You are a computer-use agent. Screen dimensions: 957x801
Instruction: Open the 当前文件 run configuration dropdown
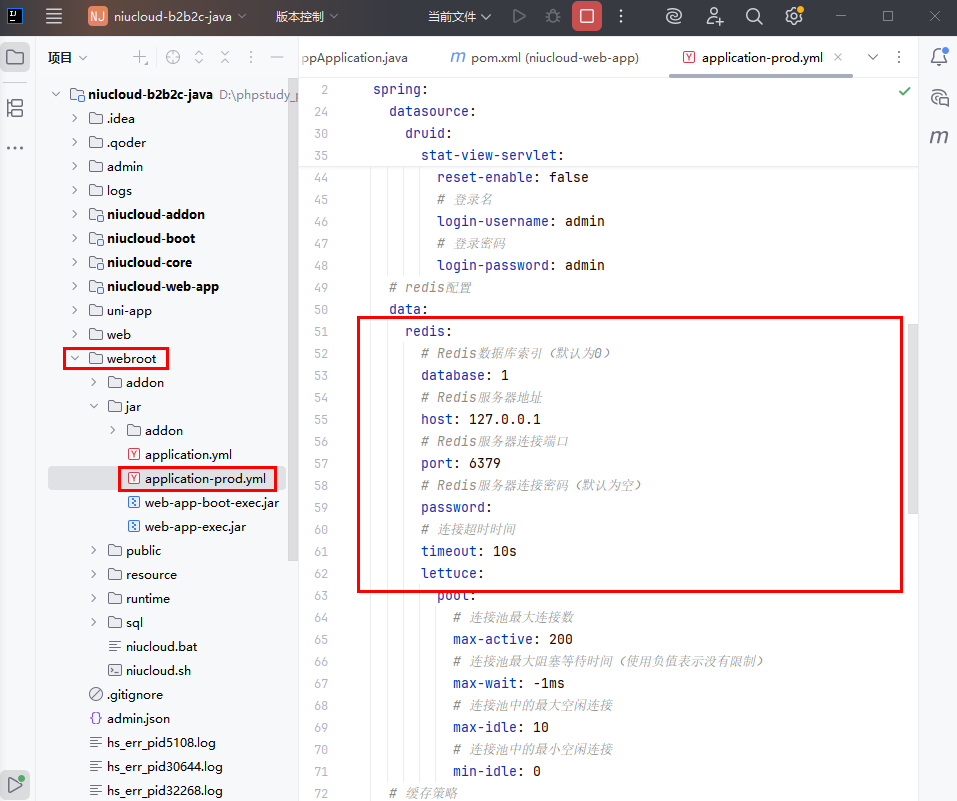click(x=459, y=16)
